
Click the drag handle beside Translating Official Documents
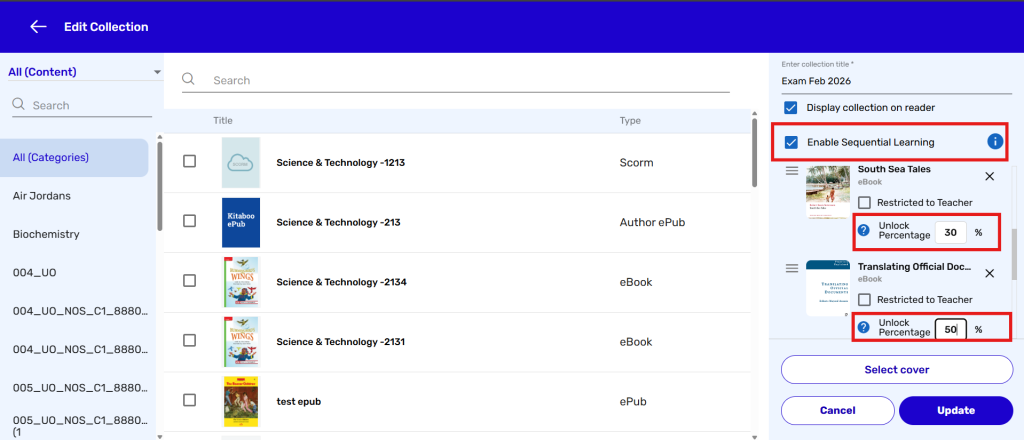click(x=792, y=268)
